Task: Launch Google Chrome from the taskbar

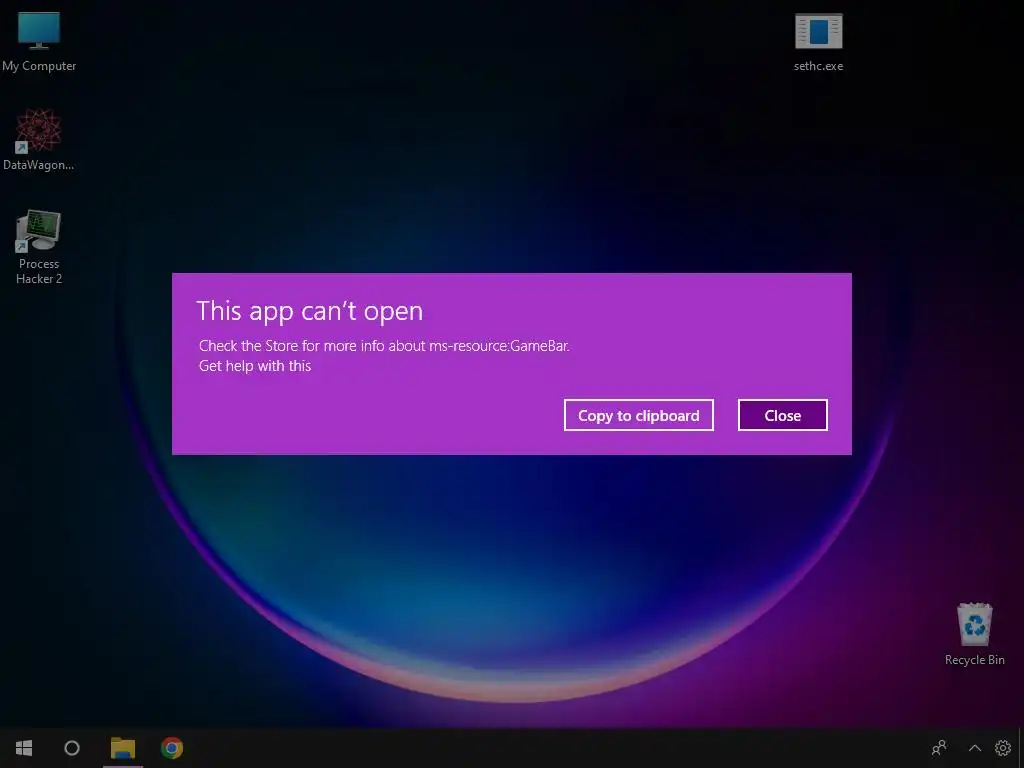Action: pyautogui.click(x=172, y=748)
